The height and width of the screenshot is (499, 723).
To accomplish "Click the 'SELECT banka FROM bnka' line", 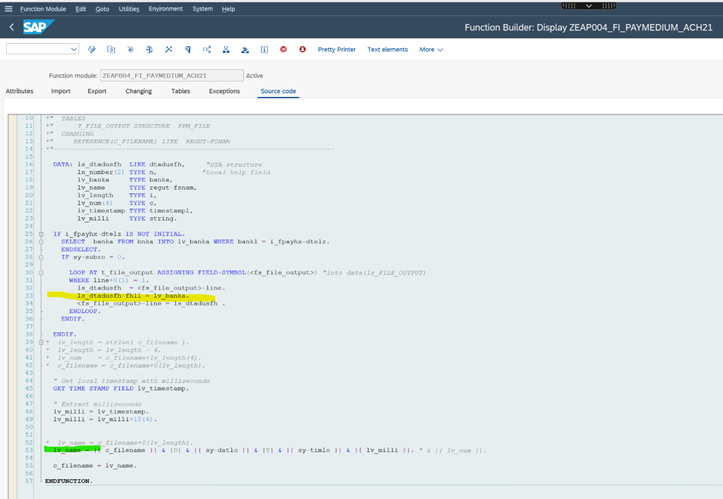I will pyautogui.click(x=196, y=242).
